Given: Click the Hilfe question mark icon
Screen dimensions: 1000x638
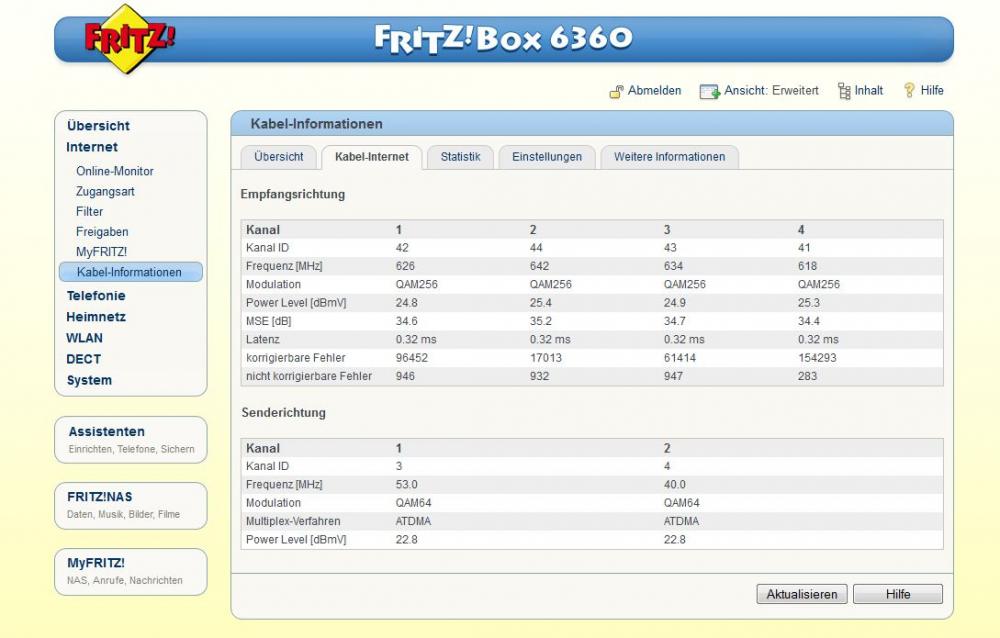Looking at the screenshot, I should pos(909,91).
